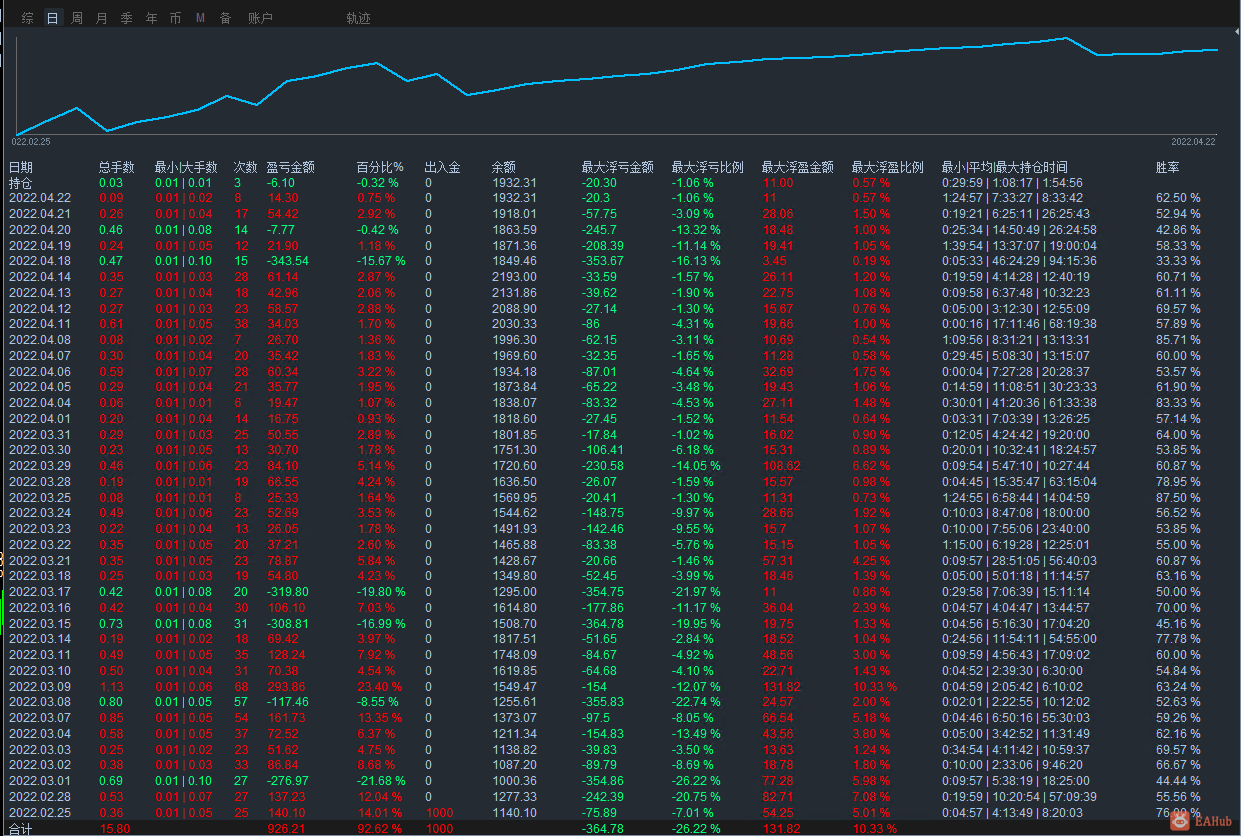Select the 余额 column header
1241x836 pixels.
coord(504,168)
